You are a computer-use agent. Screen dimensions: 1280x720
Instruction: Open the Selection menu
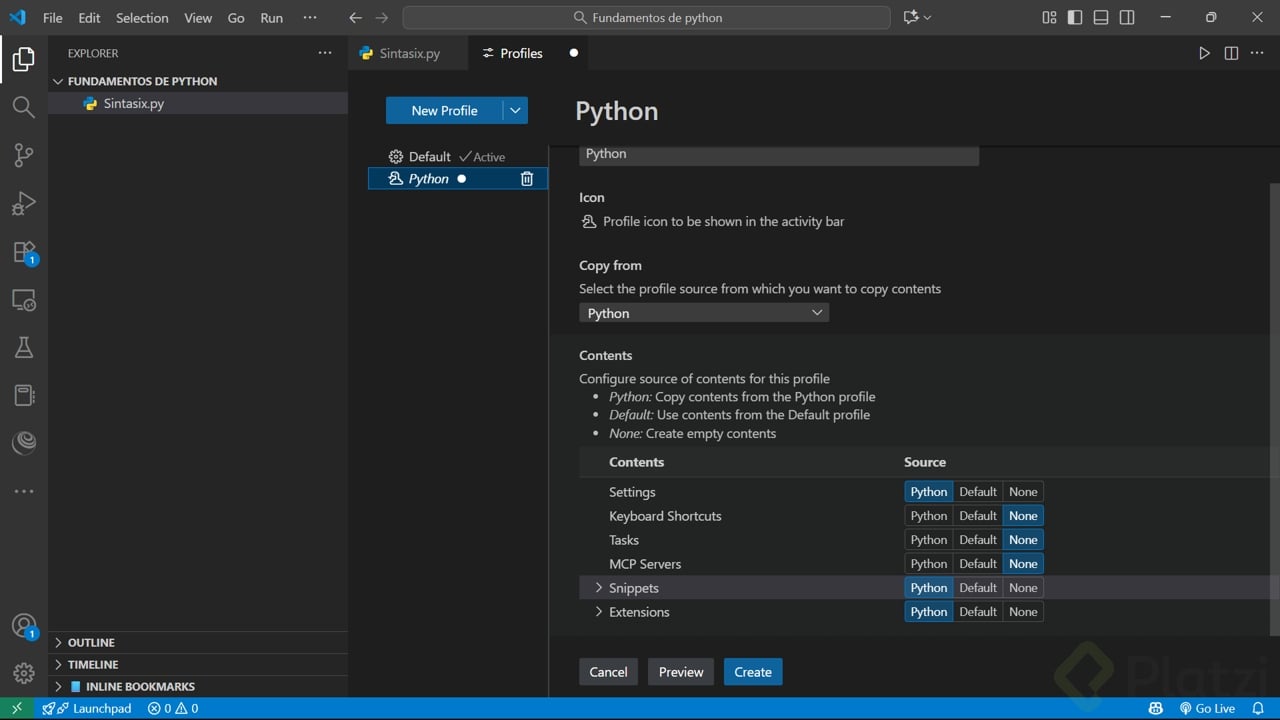point(142,18)
